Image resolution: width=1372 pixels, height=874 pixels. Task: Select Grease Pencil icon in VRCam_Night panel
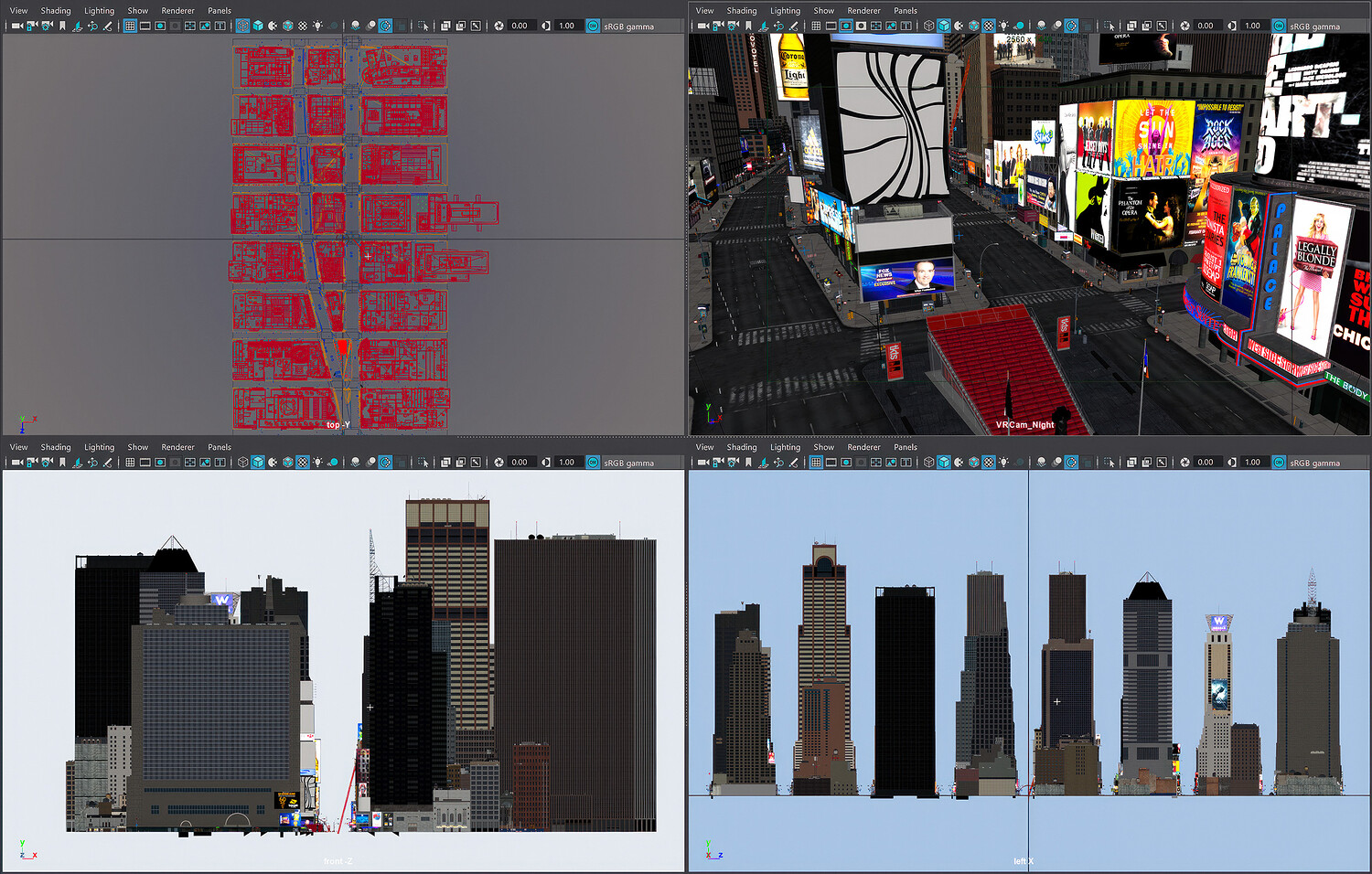(x=793, y=26)
